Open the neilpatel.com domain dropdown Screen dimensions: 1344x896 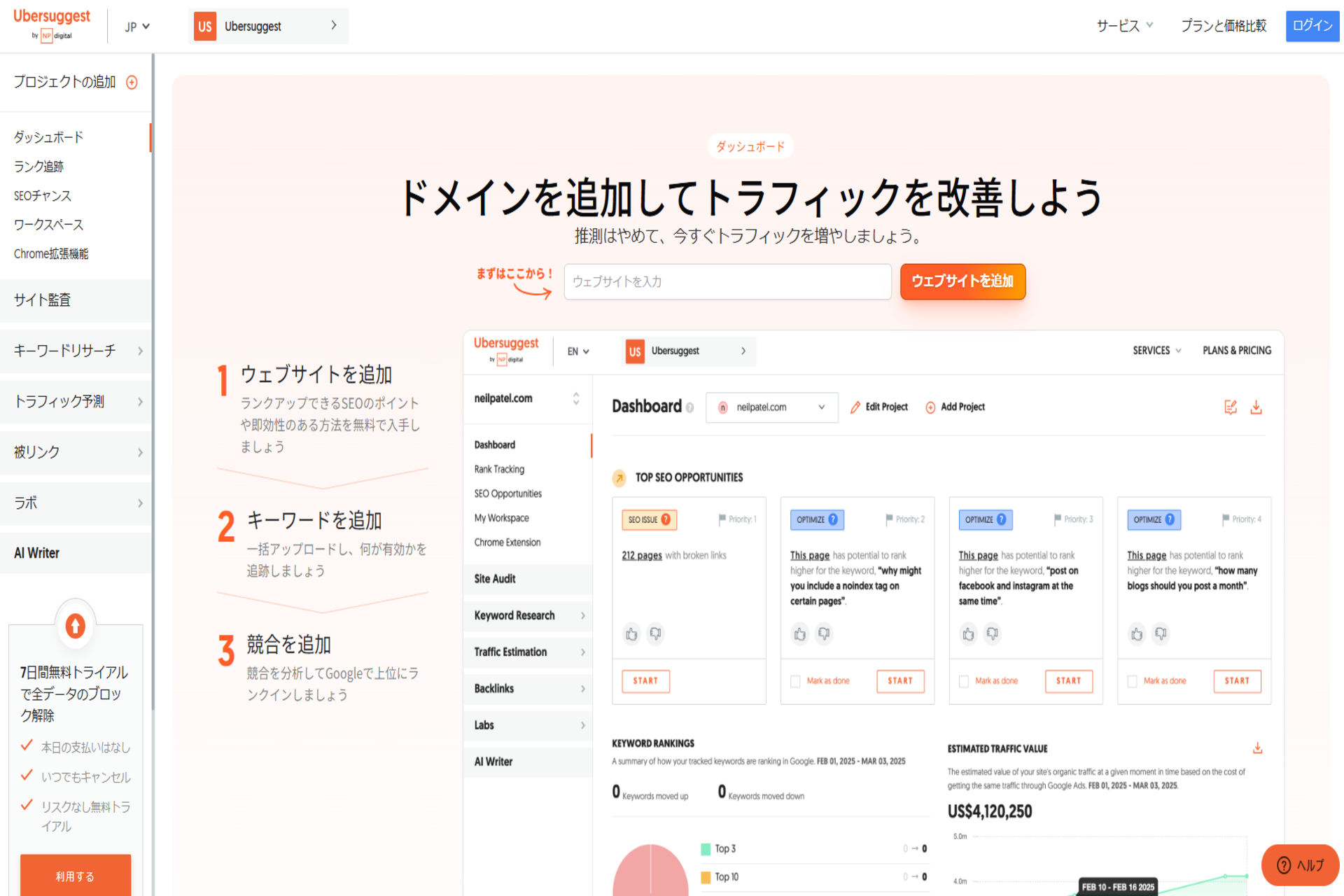(771, 407)
